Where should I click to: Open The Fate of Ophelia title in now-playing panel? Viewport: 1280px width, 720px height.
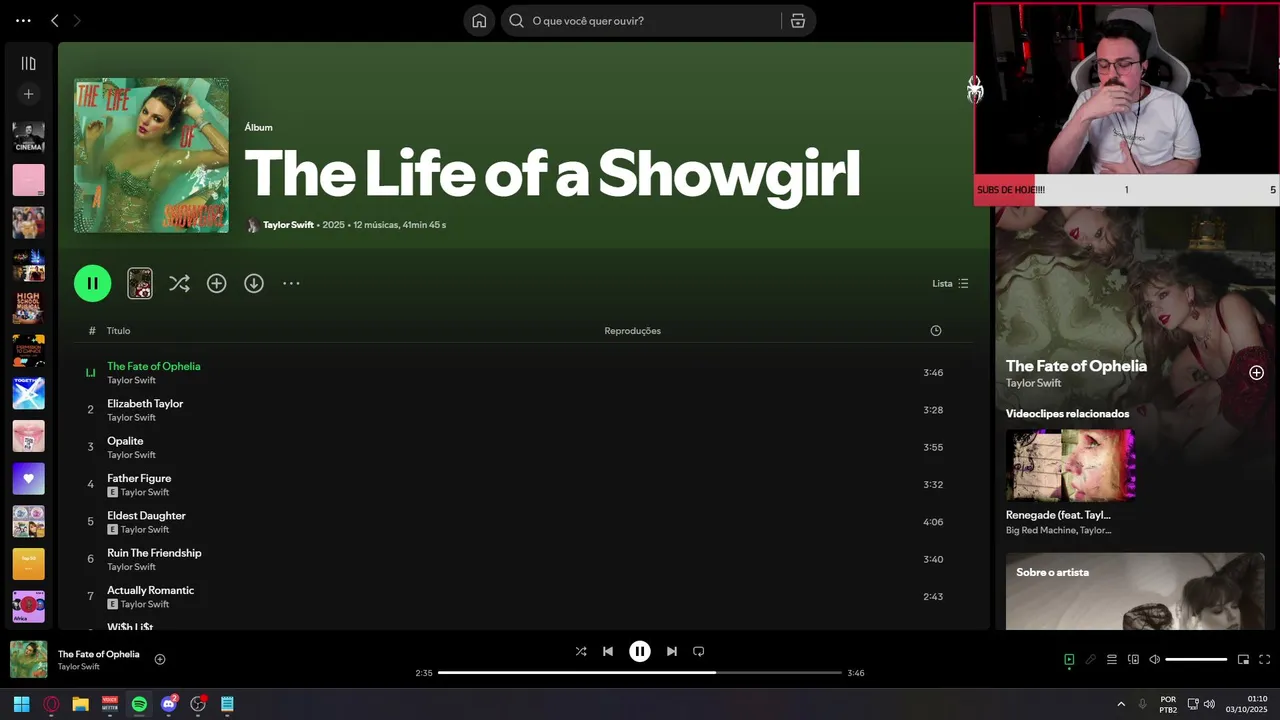coord(1076,366)
